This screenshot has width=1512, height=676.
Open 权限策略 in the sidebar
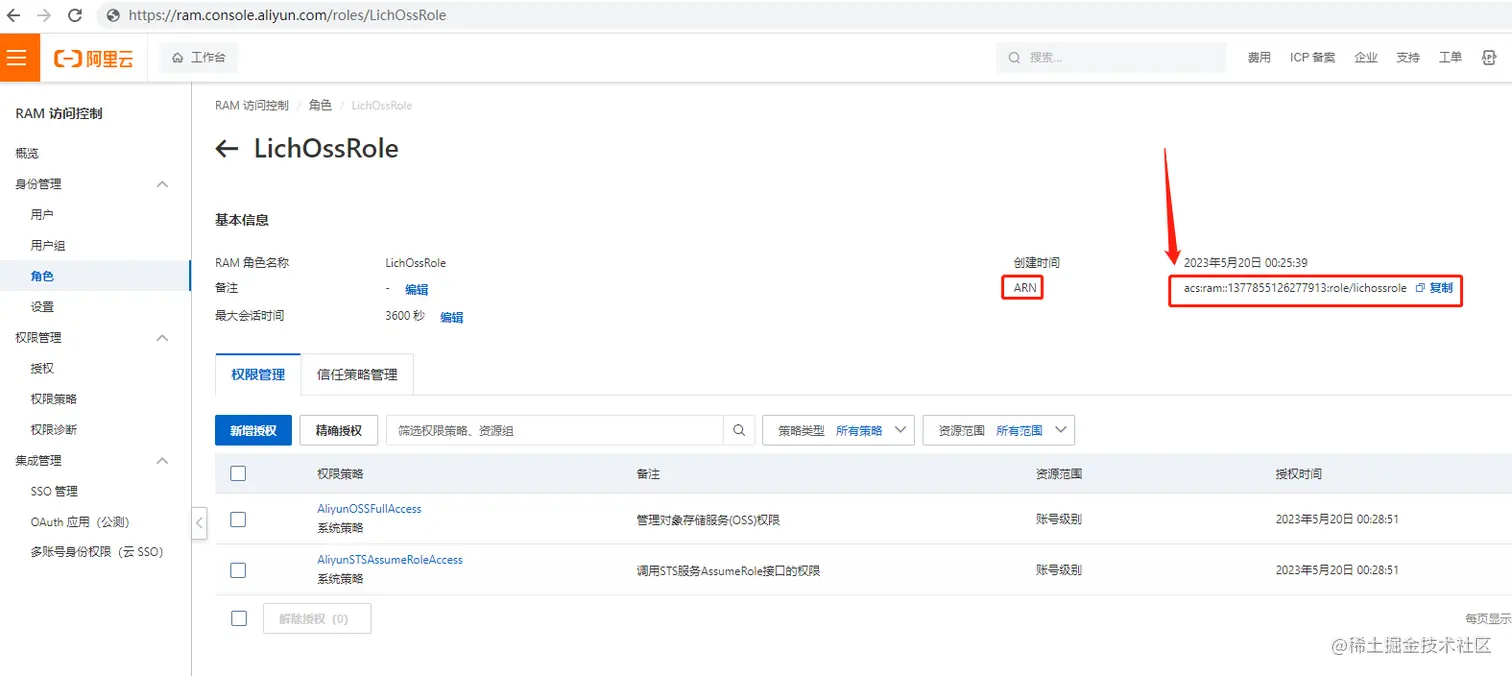click(54, 399)
